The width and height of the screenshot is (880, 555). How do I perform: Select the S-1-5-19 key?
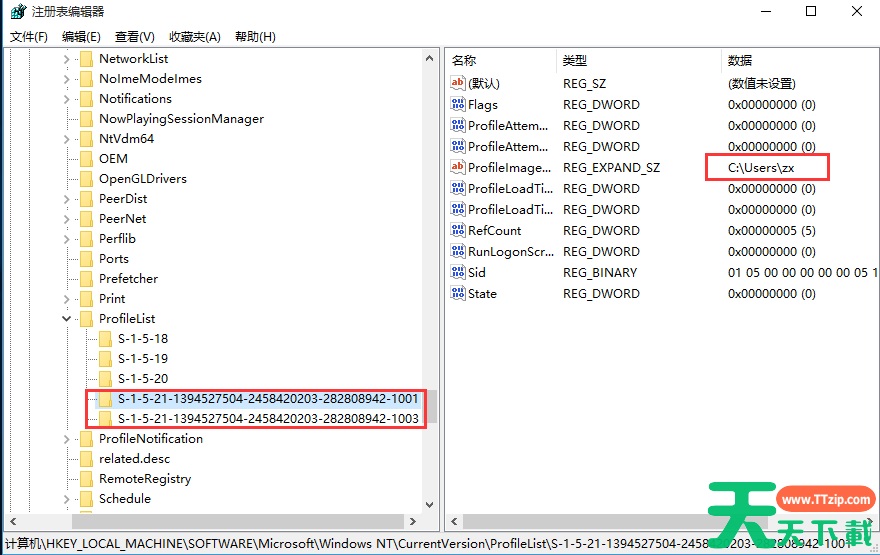143,359
